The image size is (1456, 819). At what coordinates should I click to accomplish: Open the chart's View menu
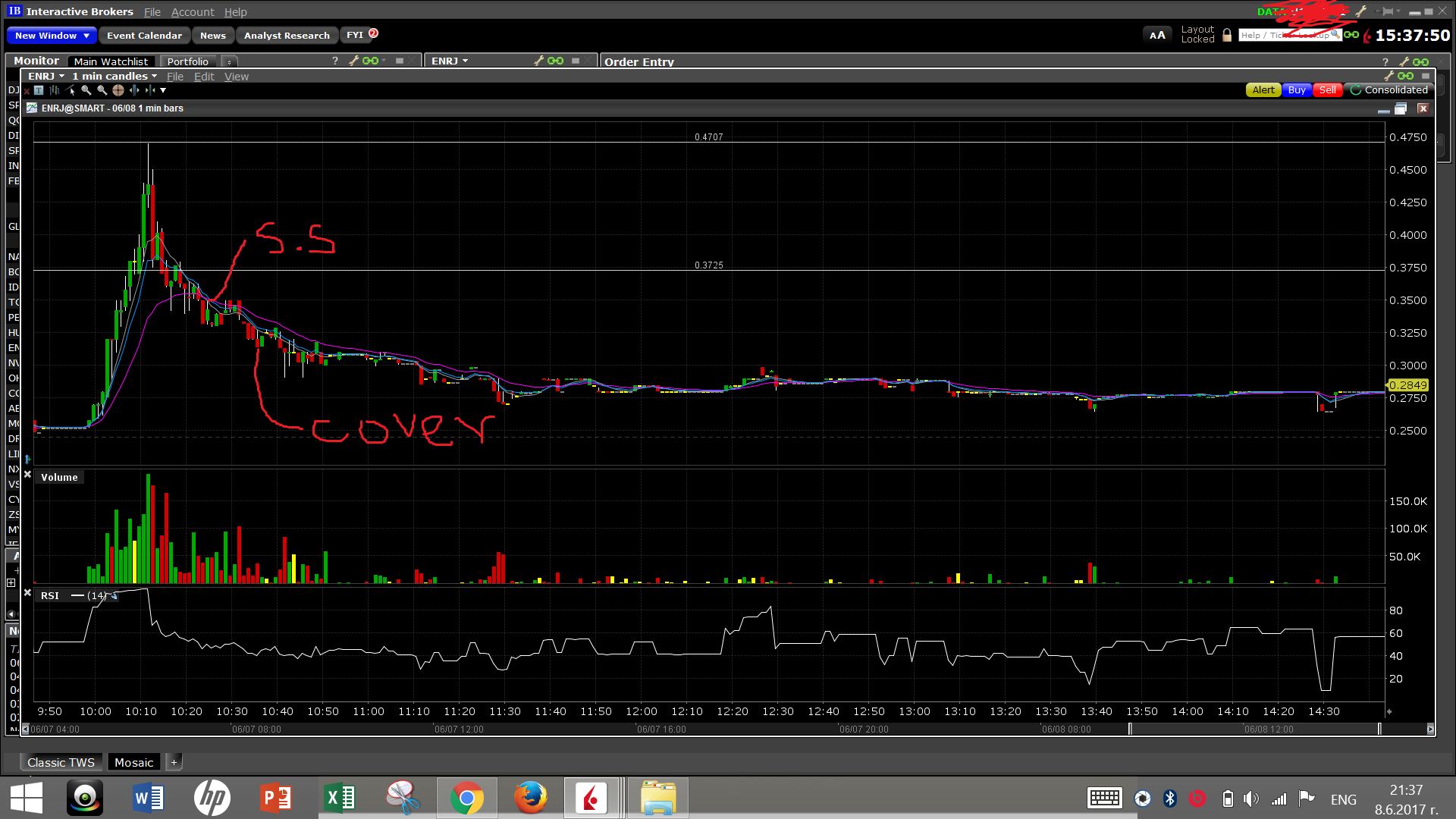pyautogui.click(x=236, y=77)
